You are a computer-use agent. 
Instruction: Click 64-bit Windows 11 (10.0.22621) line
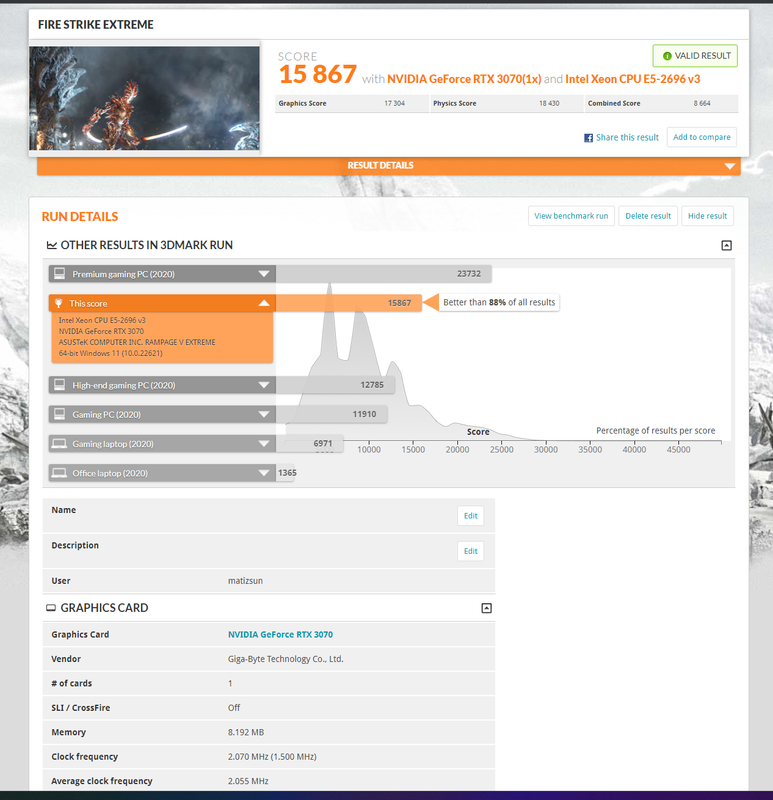pos(110,354)
